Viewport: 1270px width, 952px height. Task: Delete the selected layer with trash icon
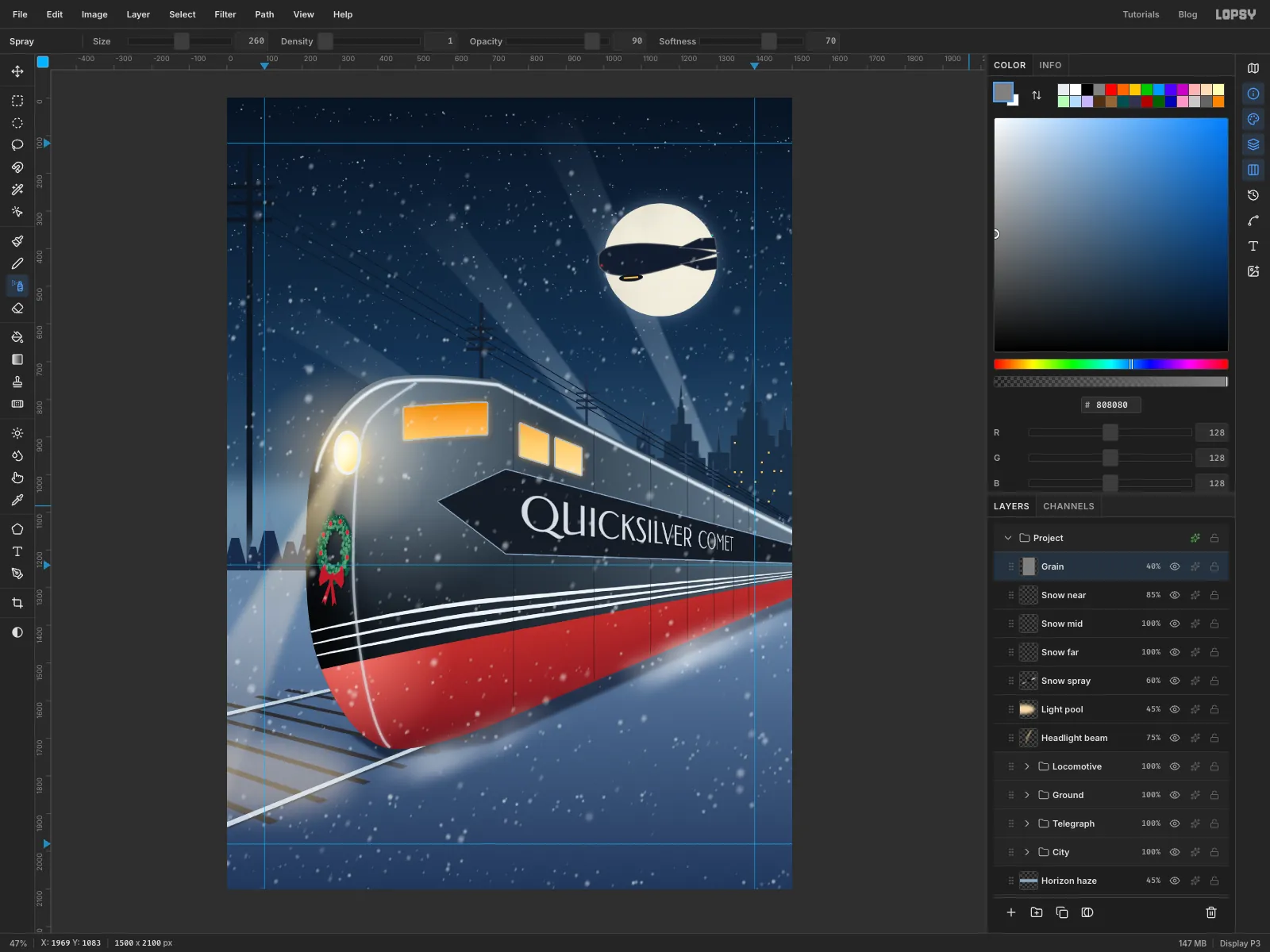pos(1211,912)
